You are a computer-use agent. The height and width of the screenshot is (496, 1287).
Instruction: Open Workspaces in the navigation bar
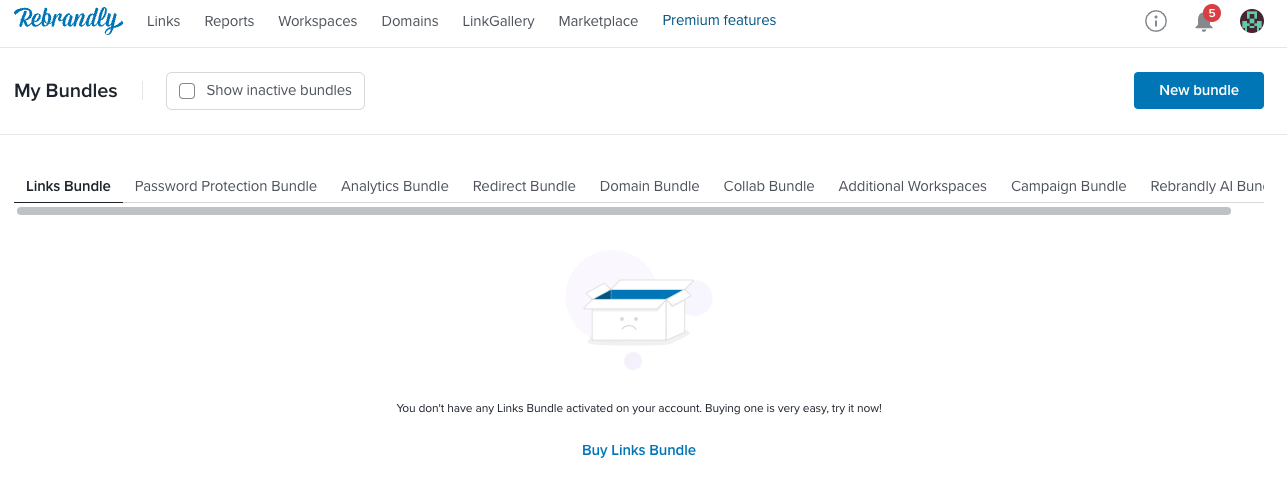[318, 21]
